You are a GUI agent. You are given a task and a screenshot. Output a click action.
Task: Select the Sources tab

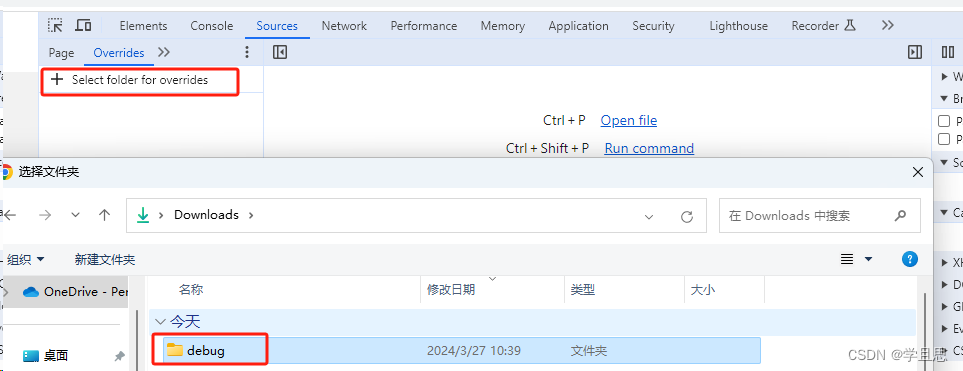tap(277, 26)
